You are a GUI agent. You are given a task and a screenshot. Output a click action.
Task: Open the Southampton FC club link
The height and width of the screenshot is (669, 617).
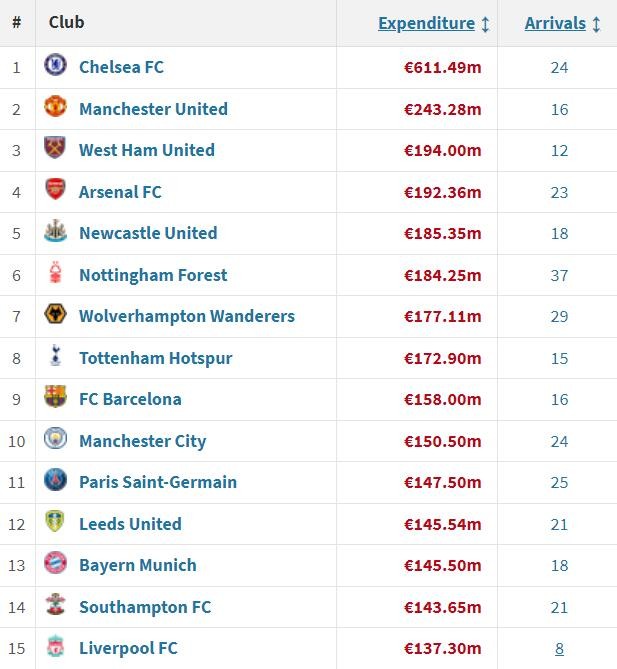tap(145, 607)
